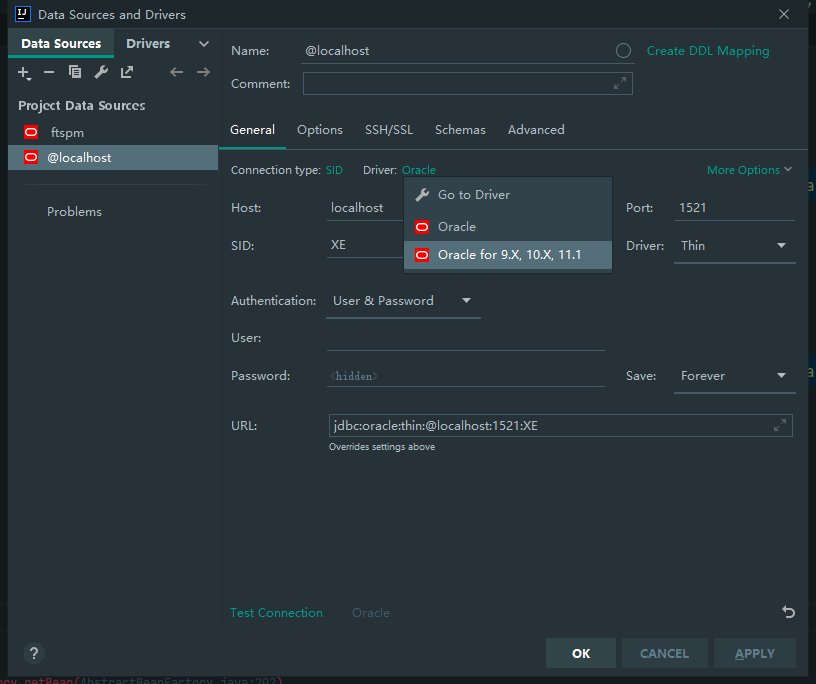Image resolution: width=816 pixels, height=684 pixels.
Task: Duplicate the selected data source
Action: coord(75,72)
